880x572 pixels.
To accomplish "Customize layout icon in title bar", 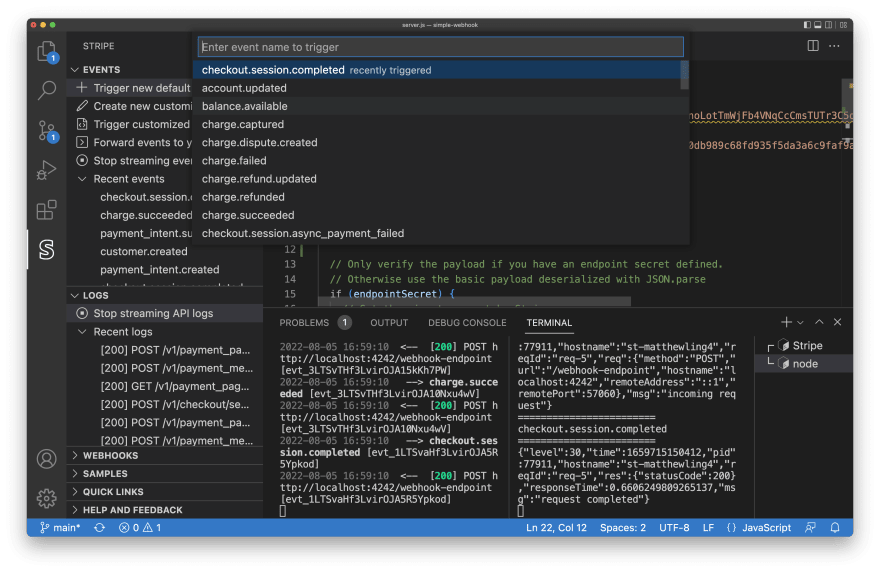I will 843,25.
